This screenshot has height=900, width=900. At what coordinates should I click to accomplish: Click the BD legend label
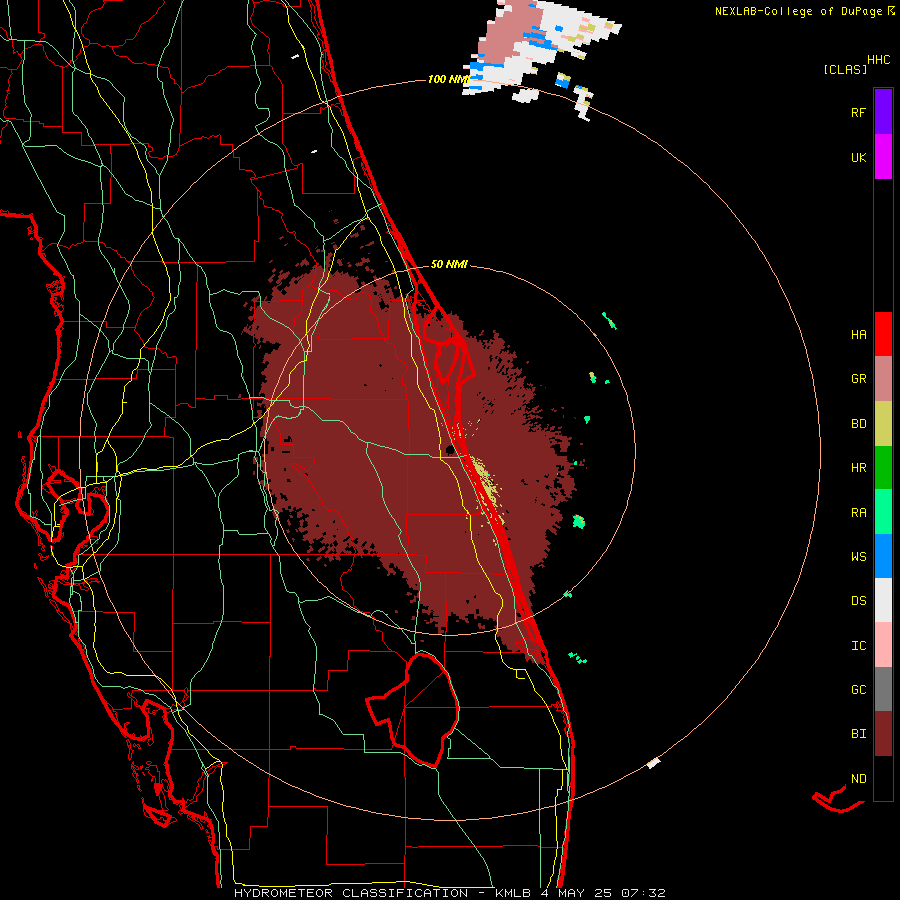coord(859,424)
